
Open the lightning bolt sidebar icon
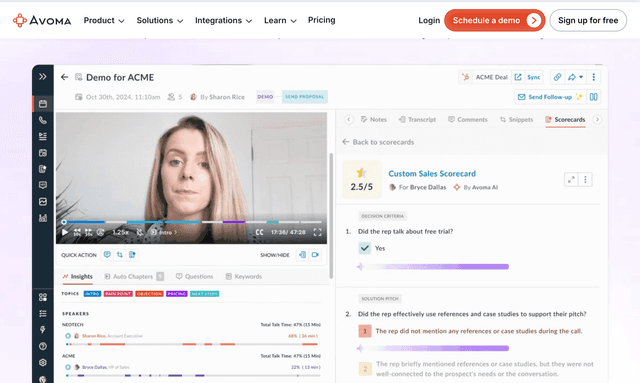tap(43, 330)
